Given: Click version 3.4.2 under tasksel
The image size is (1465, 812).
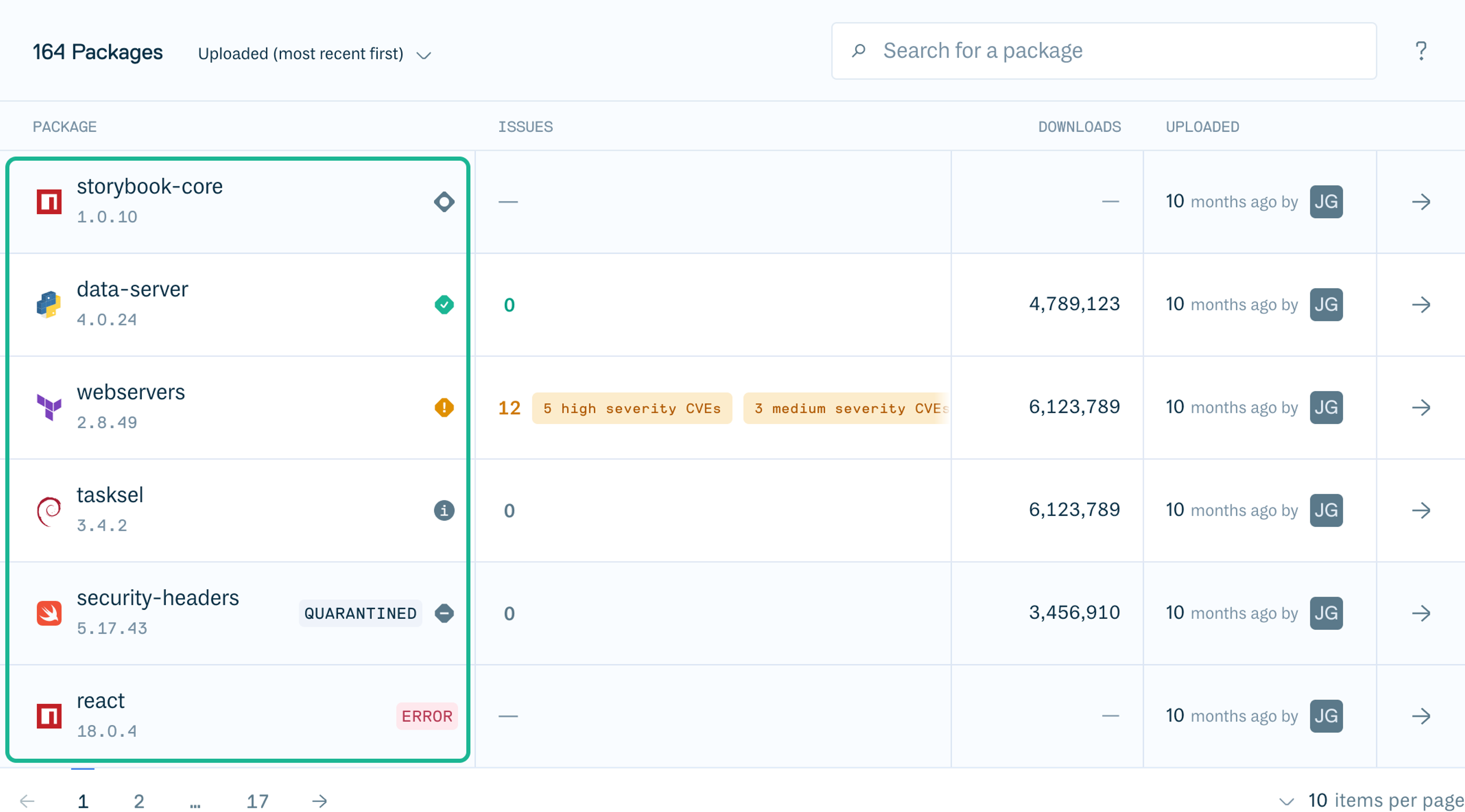Looking at the screenshot, I should tap(102, 526).
